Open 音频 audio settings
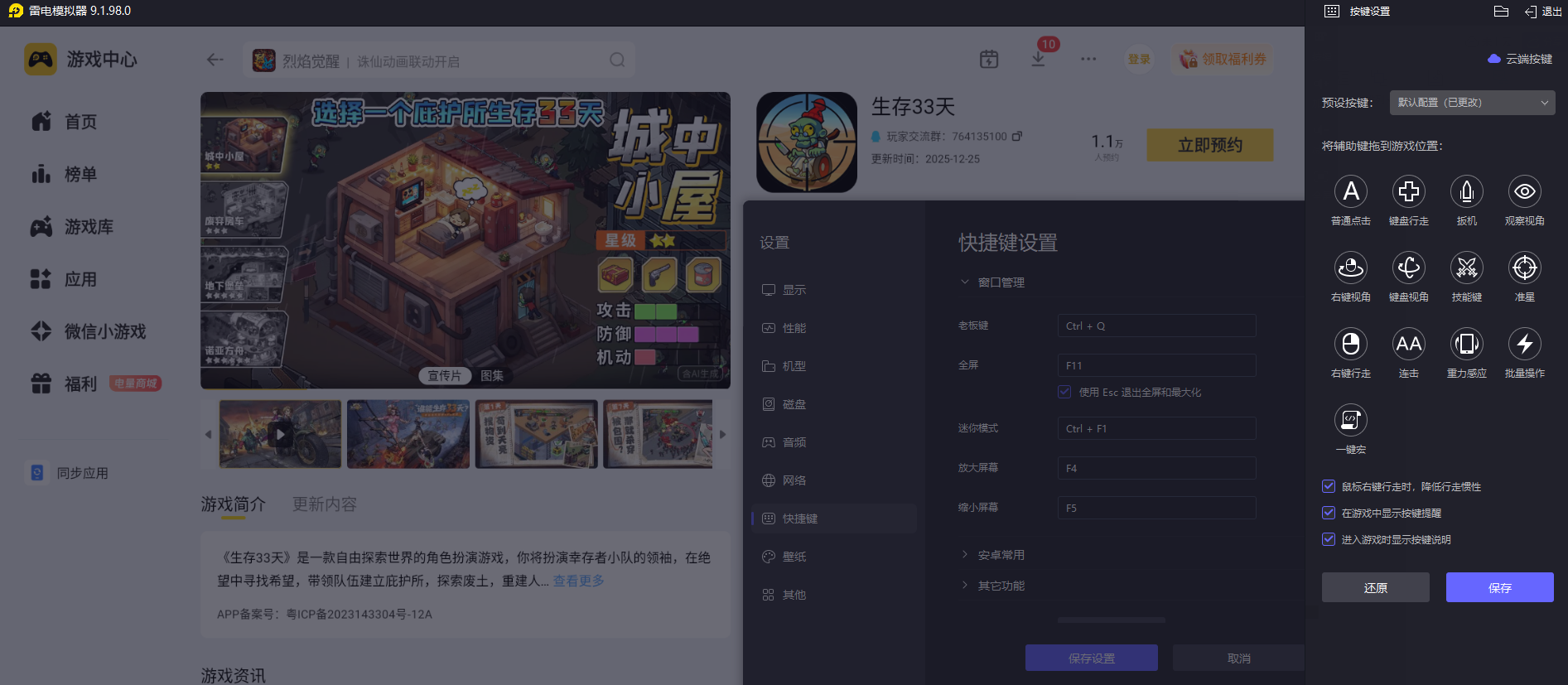 click(784, 442)
